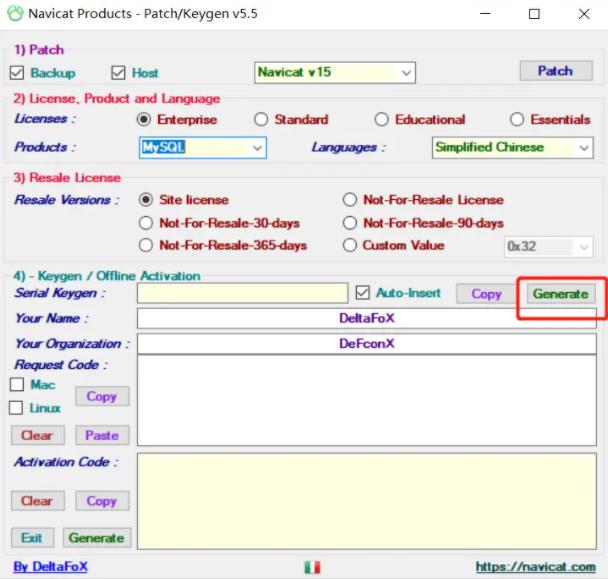The height and width of the screenshot is (579, 608).
Task: Click the Your Organization field with DeFconX
Action: point(367,344)
